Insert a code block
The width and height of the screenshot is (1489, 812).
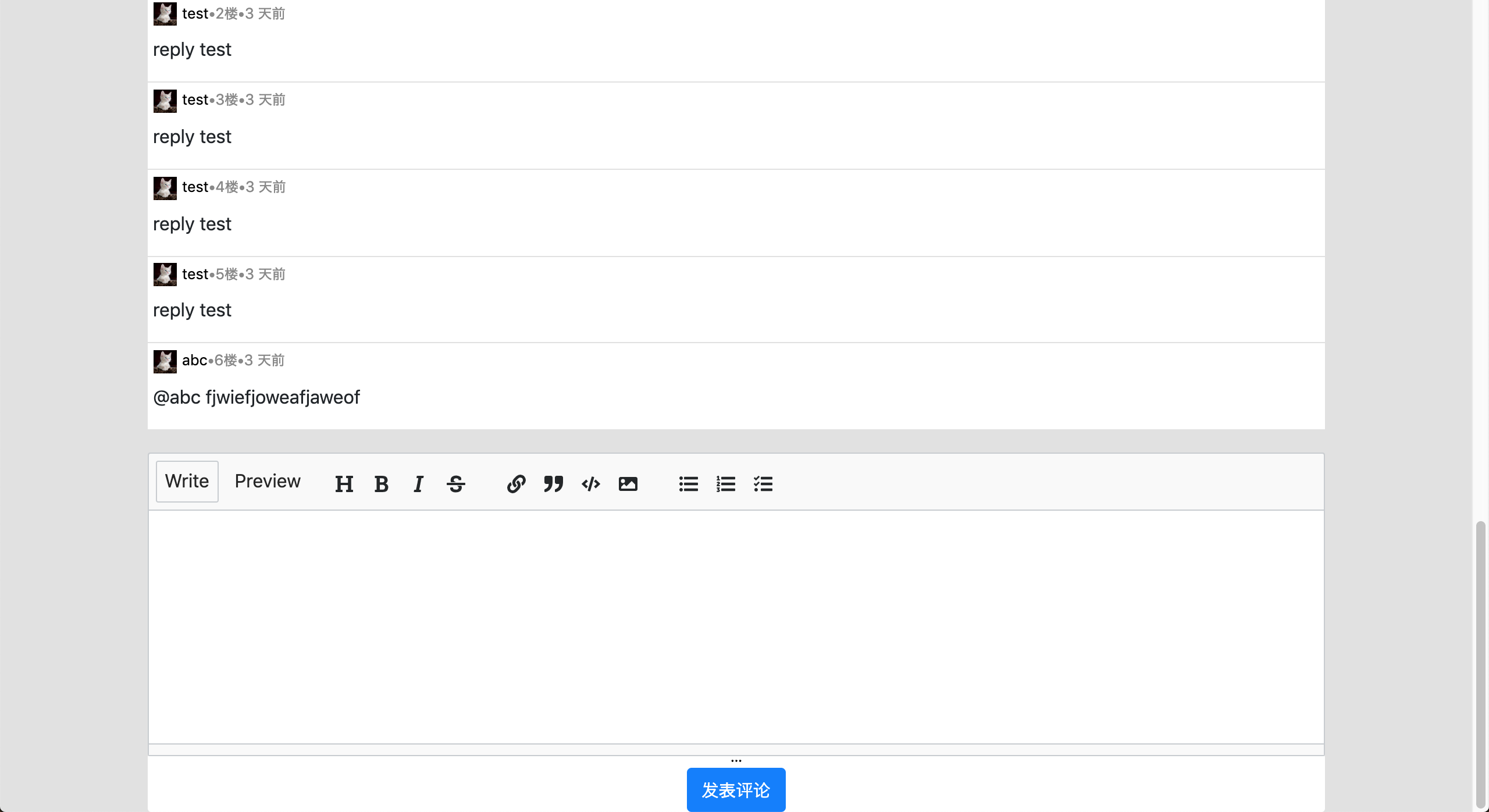590,483
